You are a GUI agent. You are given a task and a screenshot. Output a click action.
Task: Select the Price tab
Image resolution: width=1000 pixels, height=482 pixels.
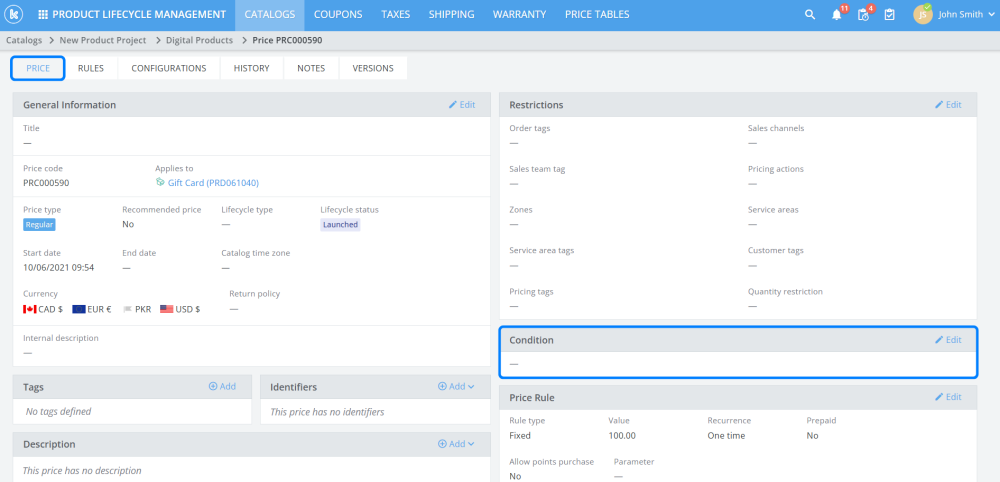coord(38,68)
